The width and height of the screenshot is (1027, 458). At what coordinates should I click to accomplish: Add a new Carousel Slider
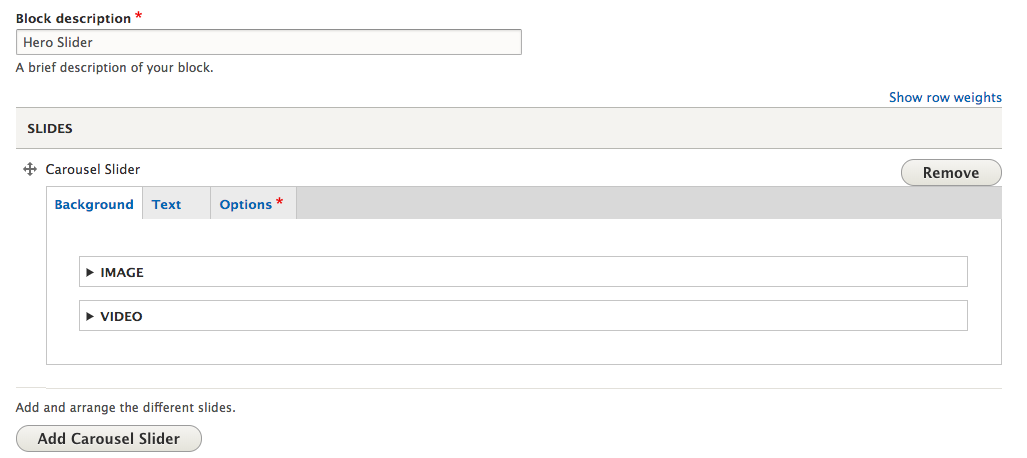coord(109,439)
